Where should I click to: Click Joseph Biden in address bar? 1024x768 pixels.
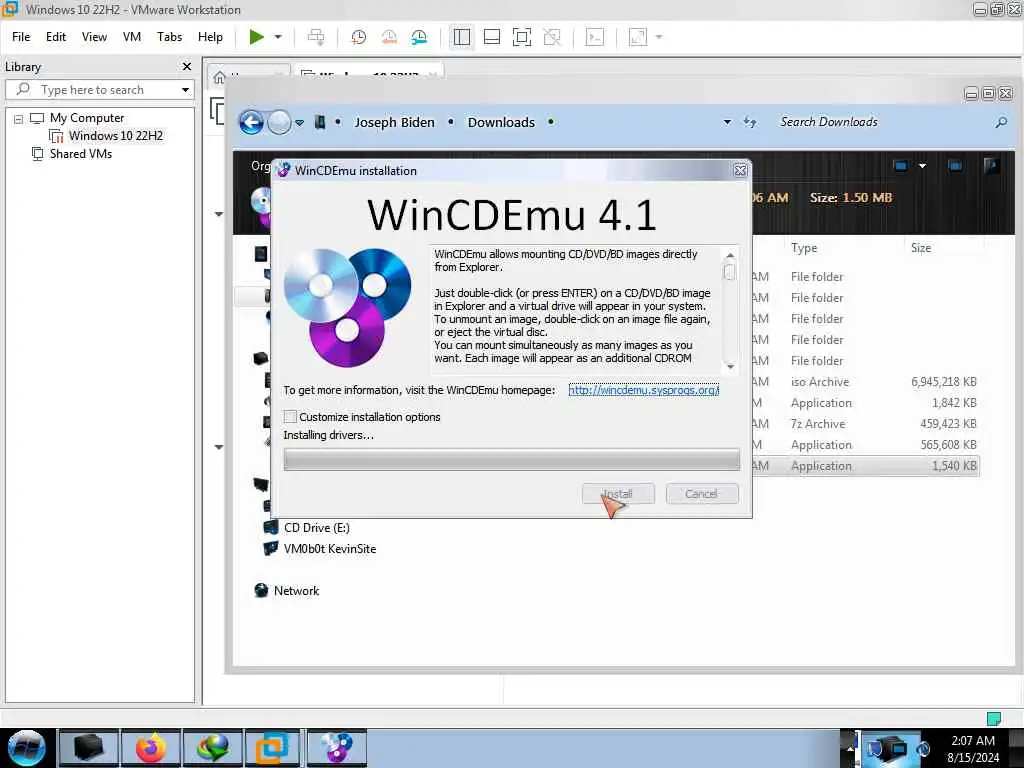pyautogui.click(x=394, y=123)
